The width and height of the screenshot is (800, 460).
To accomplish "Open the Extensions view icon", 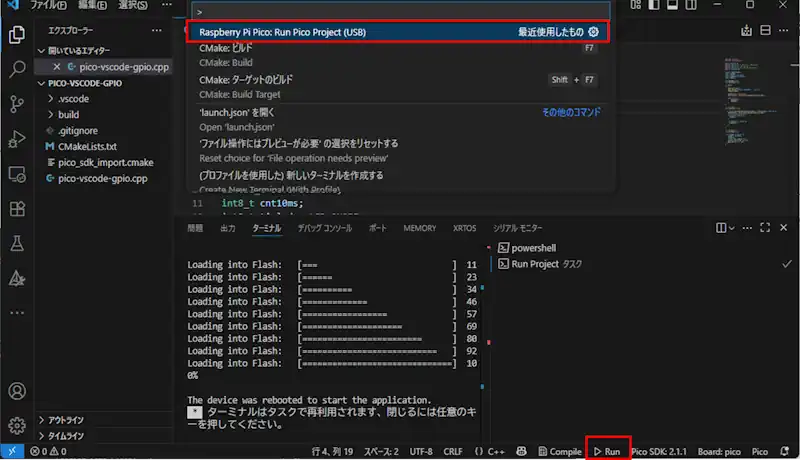I will pos(17,209).
